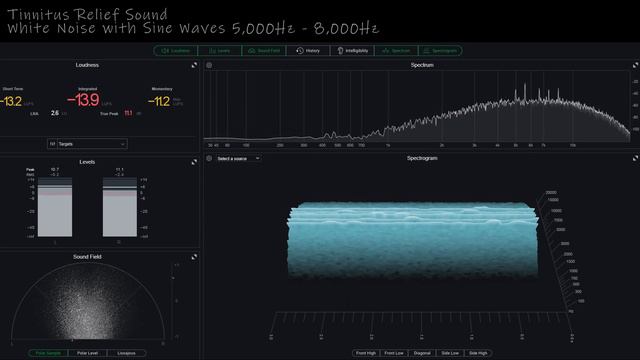Click the Tinnitus Relief Sound title text
This screenshot has height=360, width=640.
coord(88,14)
